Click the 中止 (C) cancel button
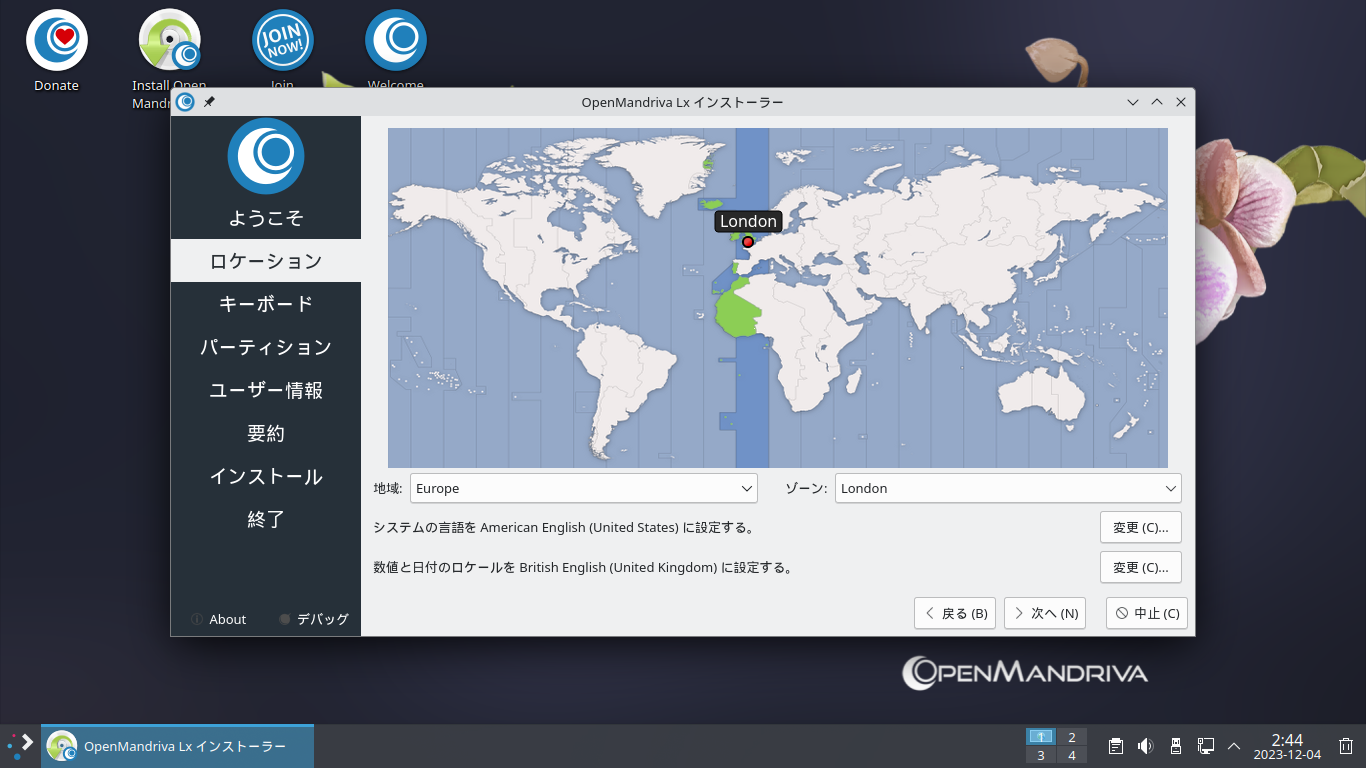Screen dimensions: 1366x768 (x=1147, y=613)
